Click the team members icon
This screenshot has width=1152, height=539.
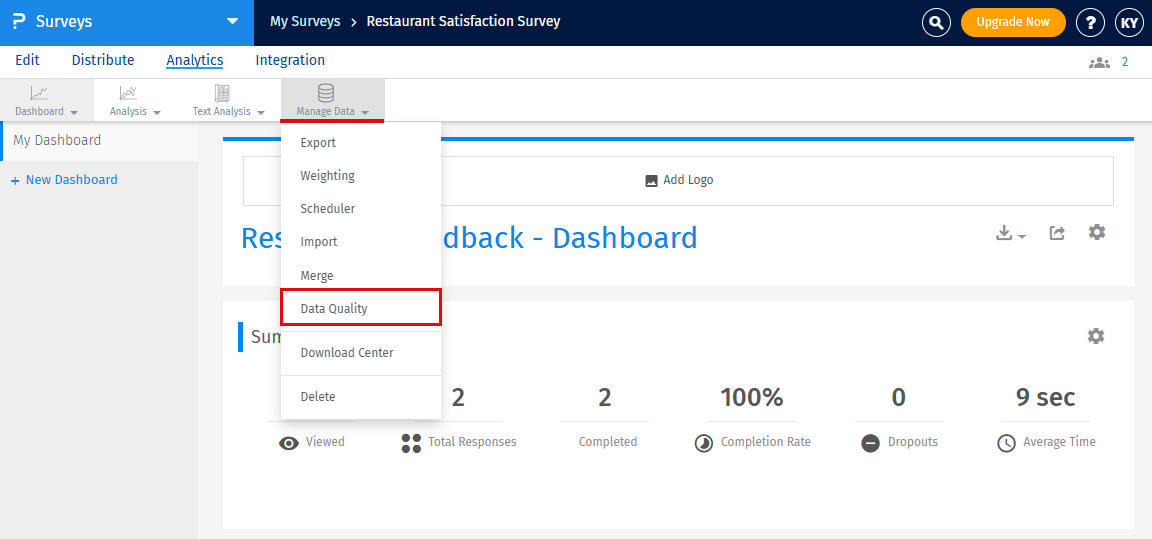tap(1099, 62)
